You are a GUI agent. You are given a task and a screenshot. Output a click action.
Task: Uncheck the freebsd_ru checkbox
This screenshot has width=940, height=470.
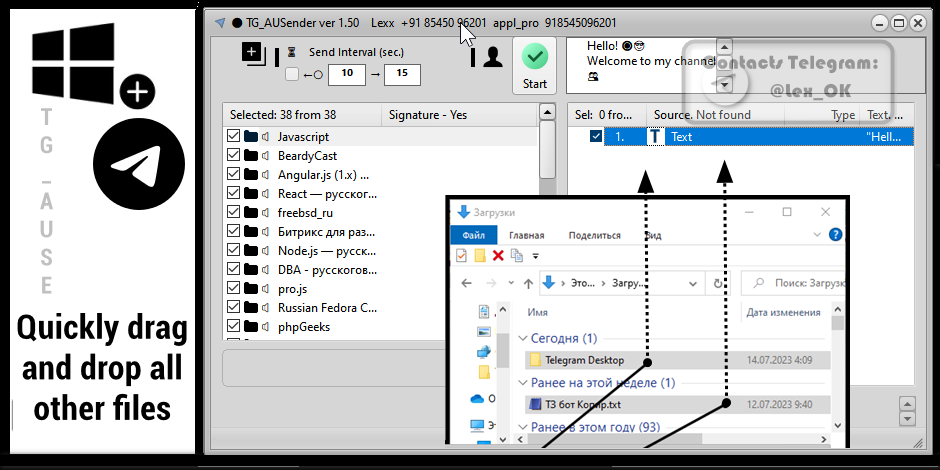tap(233, 213)
